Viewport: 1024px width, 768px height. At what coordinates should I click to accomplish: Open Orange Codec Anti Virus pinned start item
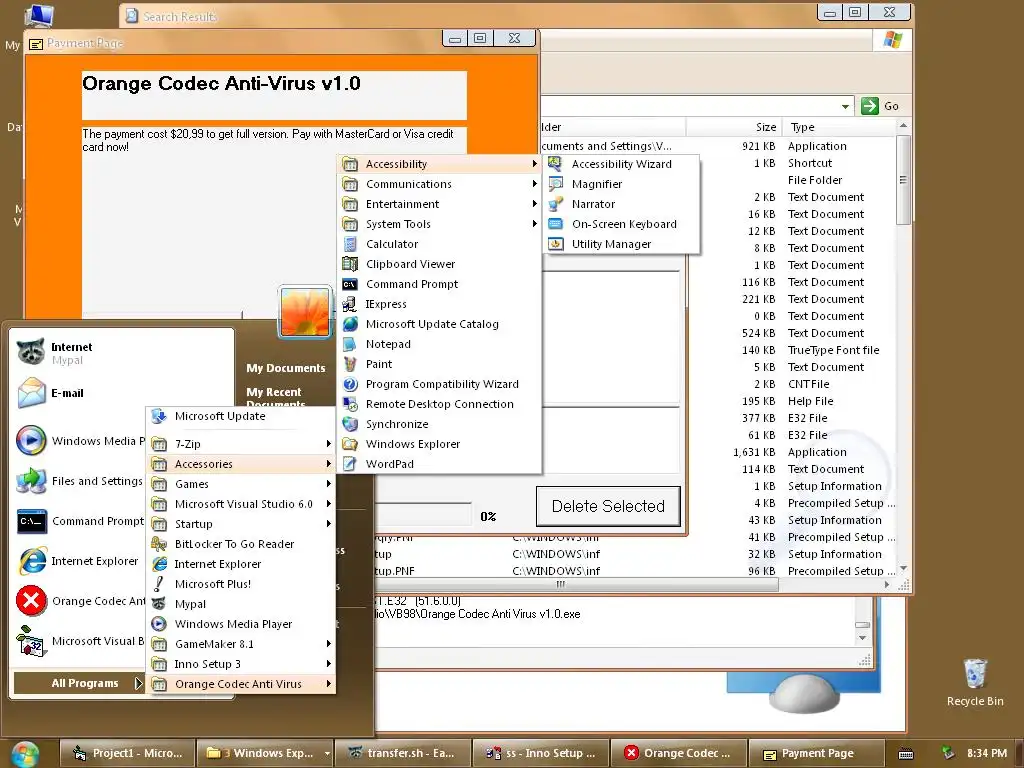79,601
